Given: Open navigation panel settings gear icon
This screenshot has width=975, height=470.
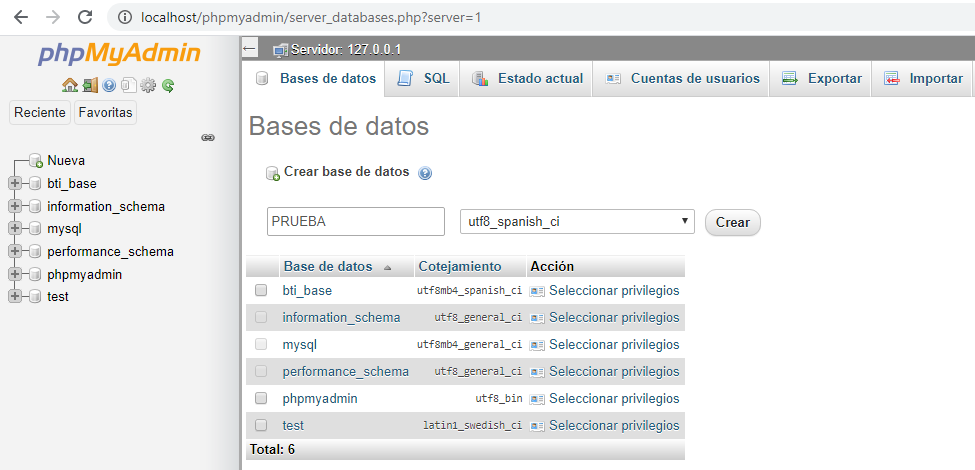Looking at the screenshot, I should (148, 85).
